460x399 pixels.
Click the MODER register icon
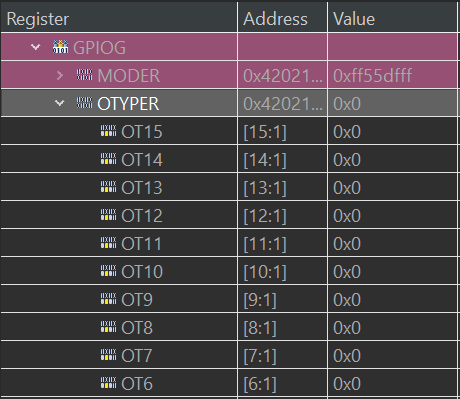click(84, 75)
